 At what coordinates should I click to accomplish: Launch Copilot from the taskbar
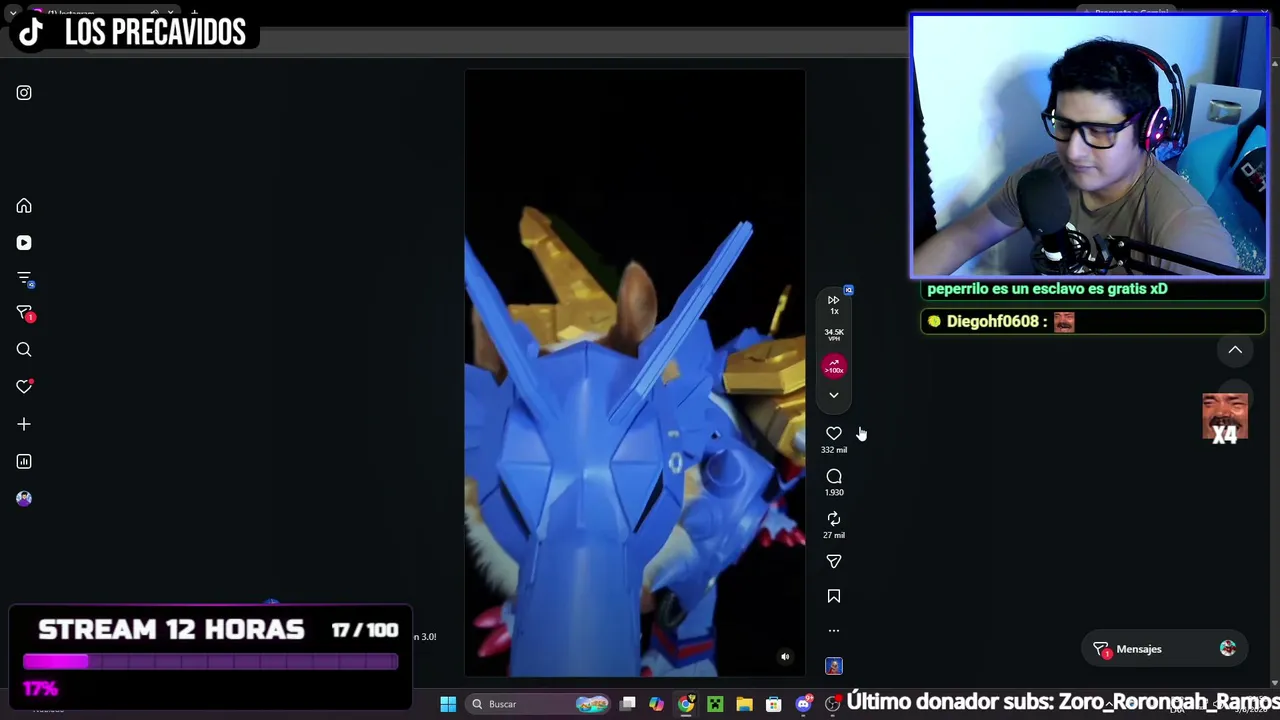pos(656,704)
